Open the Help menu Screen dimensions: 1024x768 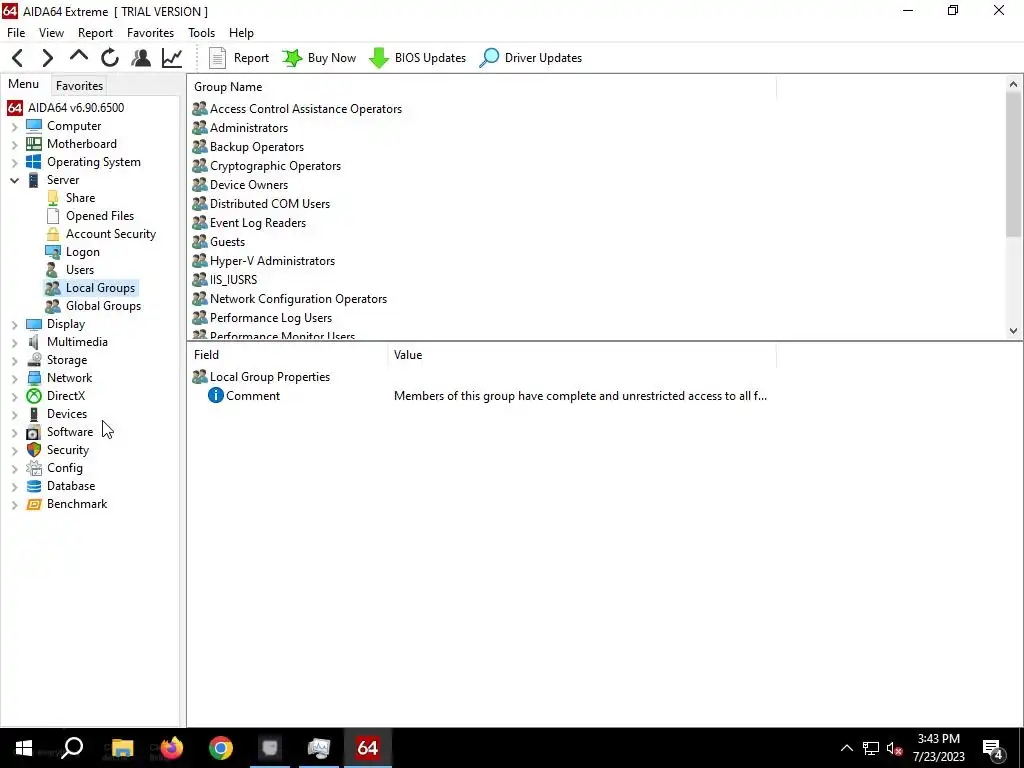pyautogui.click(x=241, y=33)
